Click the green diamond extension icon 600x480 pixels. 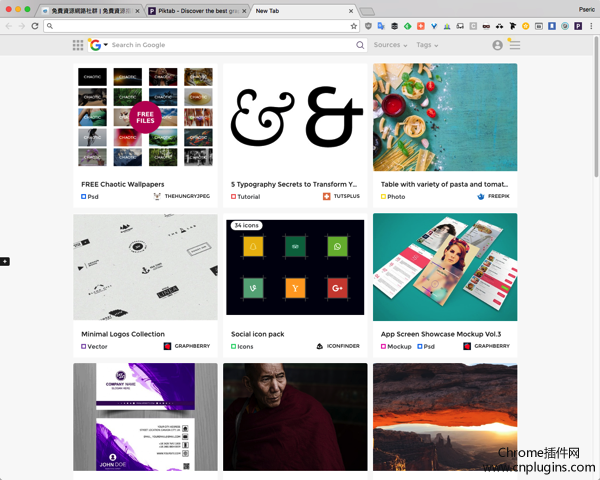[x=408, y=26]
